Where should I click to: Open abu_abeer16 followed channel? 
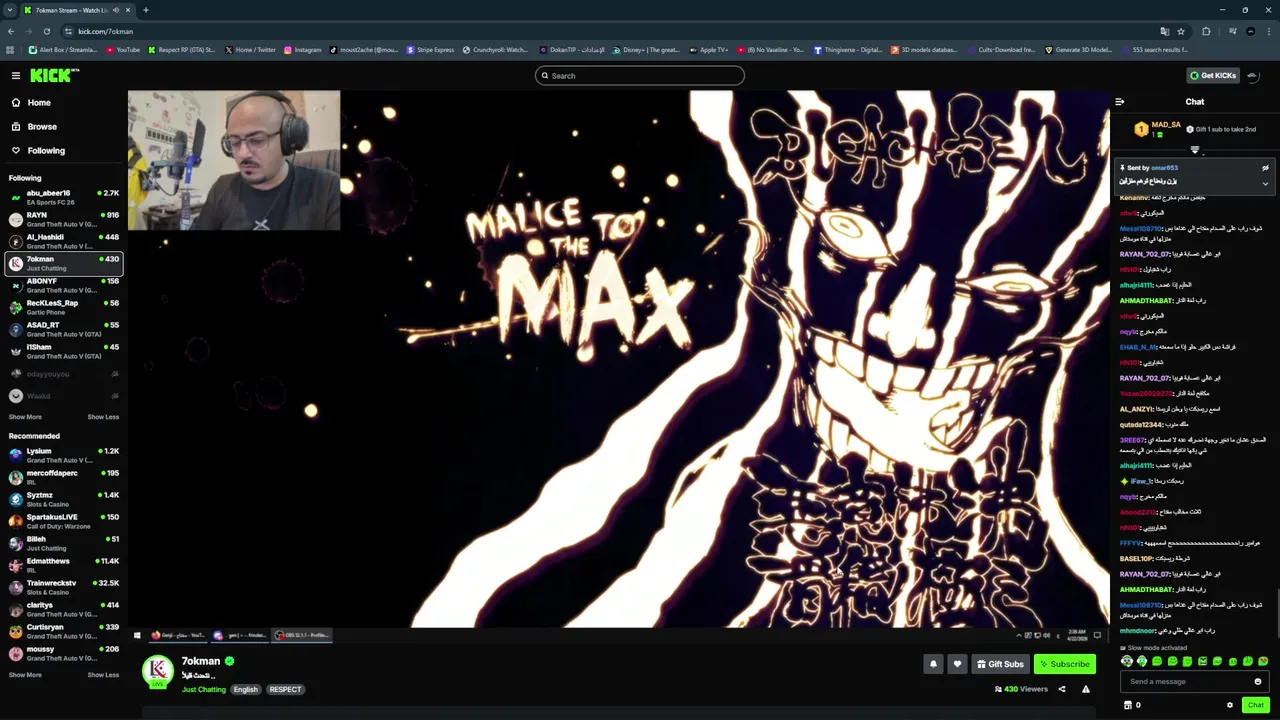[x=64, y=197]
